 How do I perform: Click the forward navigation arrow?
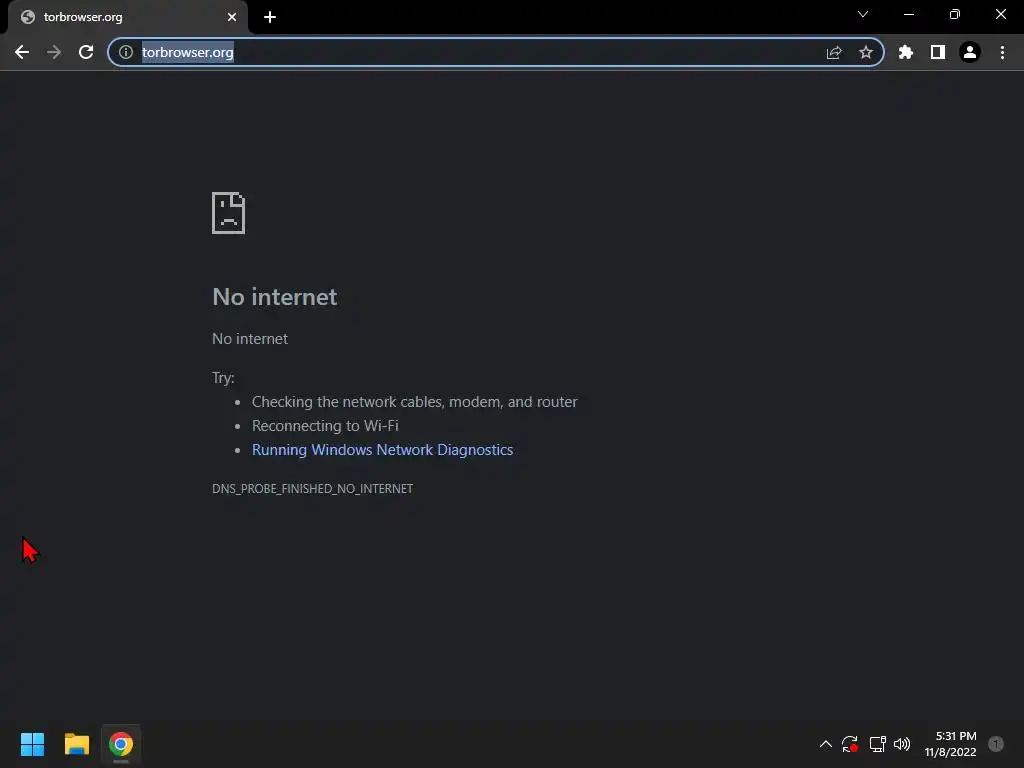click(54, 52)
